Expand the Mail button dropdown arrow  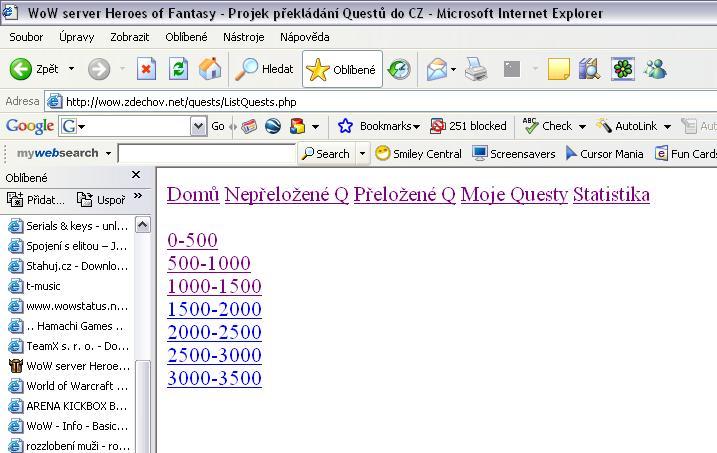[453, 69]
